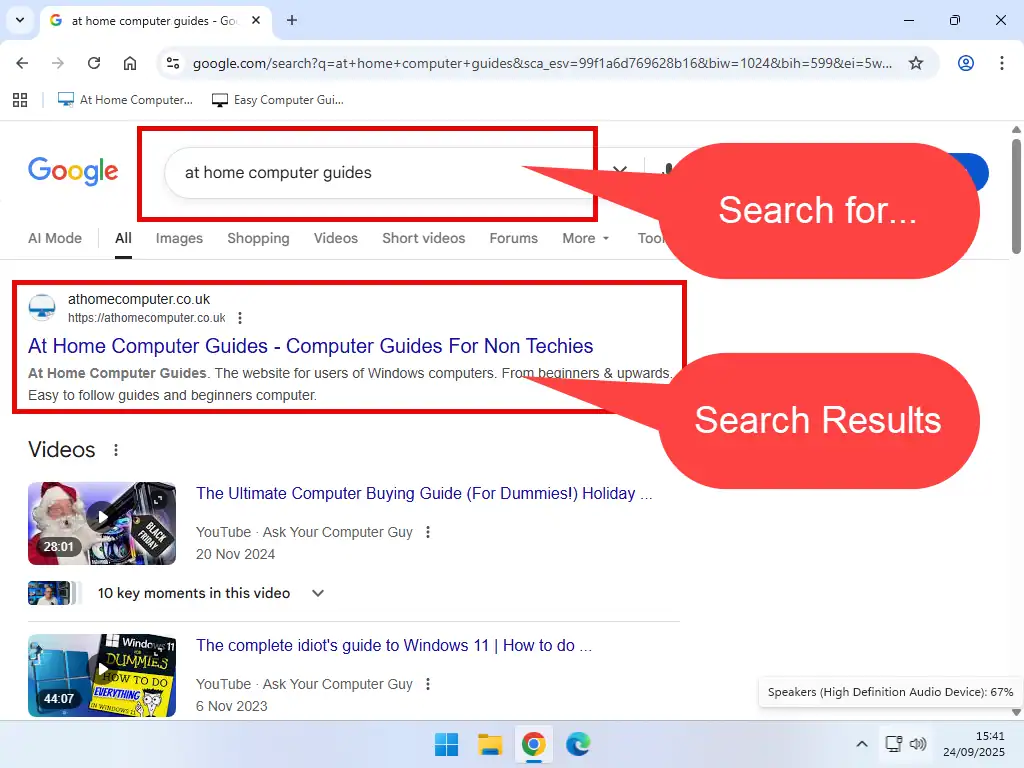
Task: Expand 10 key moments in this video
Action: pos(318,593)
